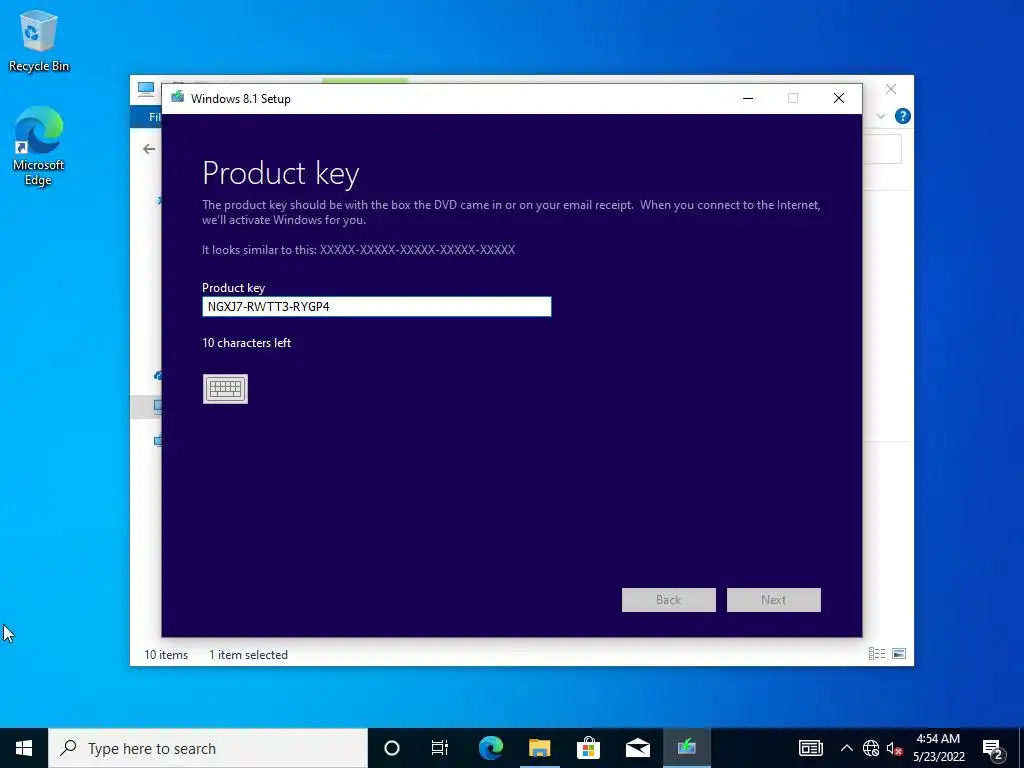The height and width of the screenshot is (768, 1024).
Task: Open News and interests taskbar icon
Action: point(810,748)
